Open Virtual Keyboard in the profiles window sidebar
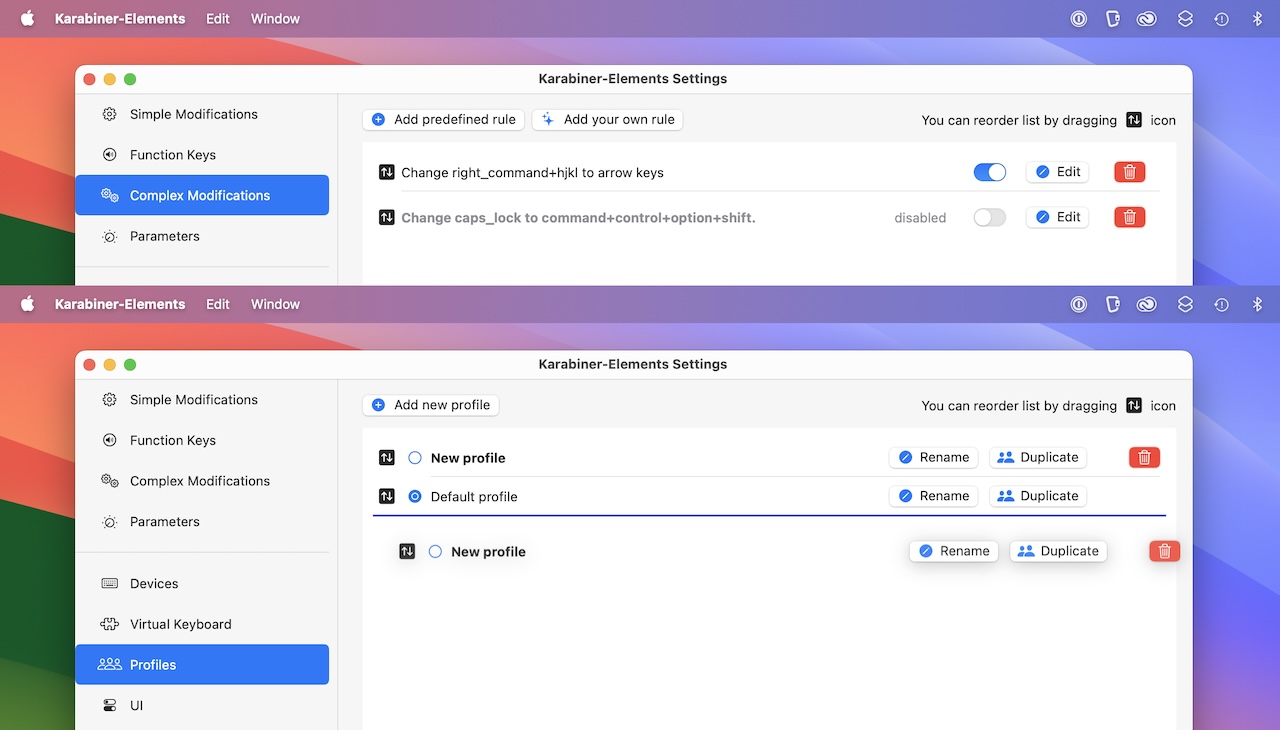Screen dimensions: 1280x730 click(x=202, y=624)
